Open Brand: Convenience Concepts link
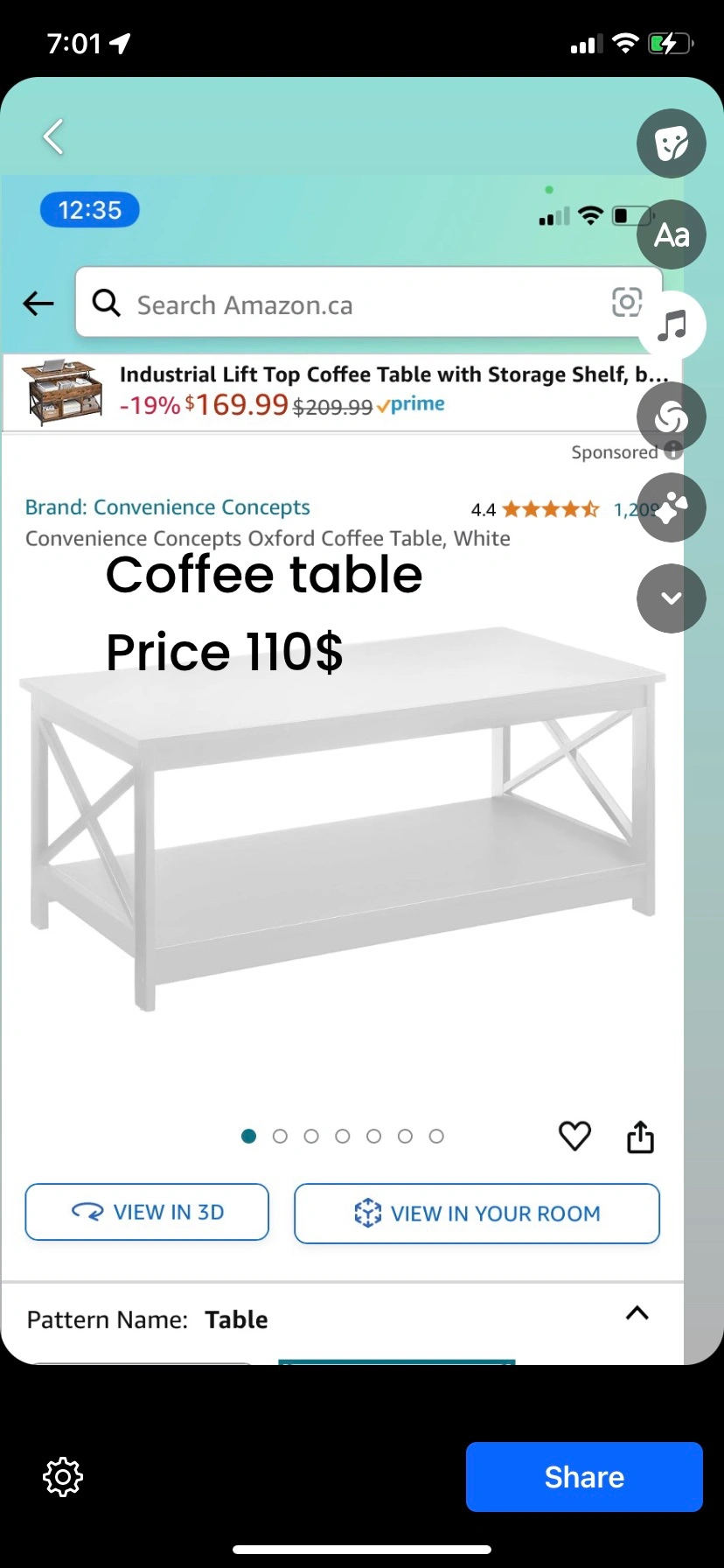724x1568 pixels. click(168, 507)
